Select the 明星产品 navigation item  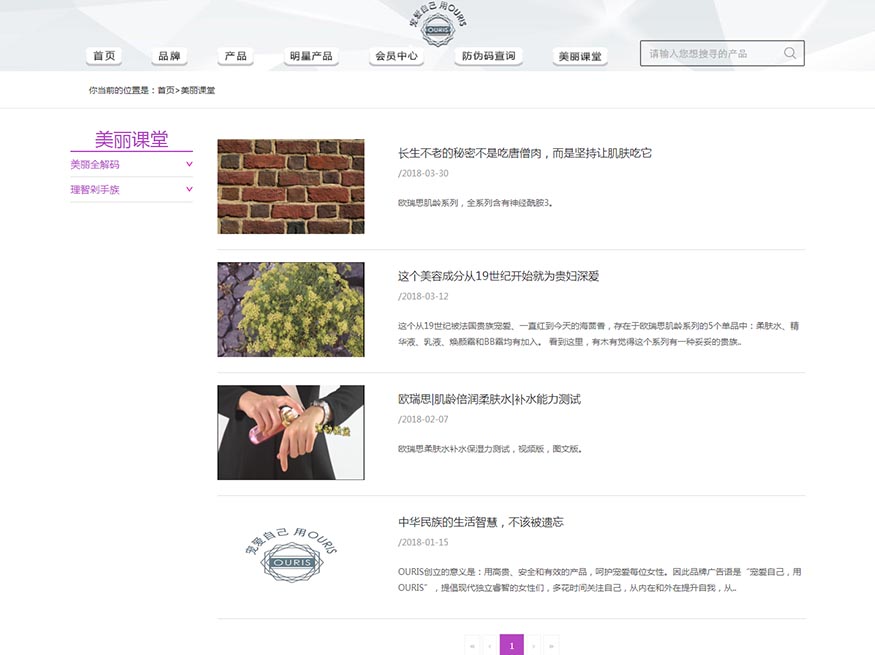(311, 56)
